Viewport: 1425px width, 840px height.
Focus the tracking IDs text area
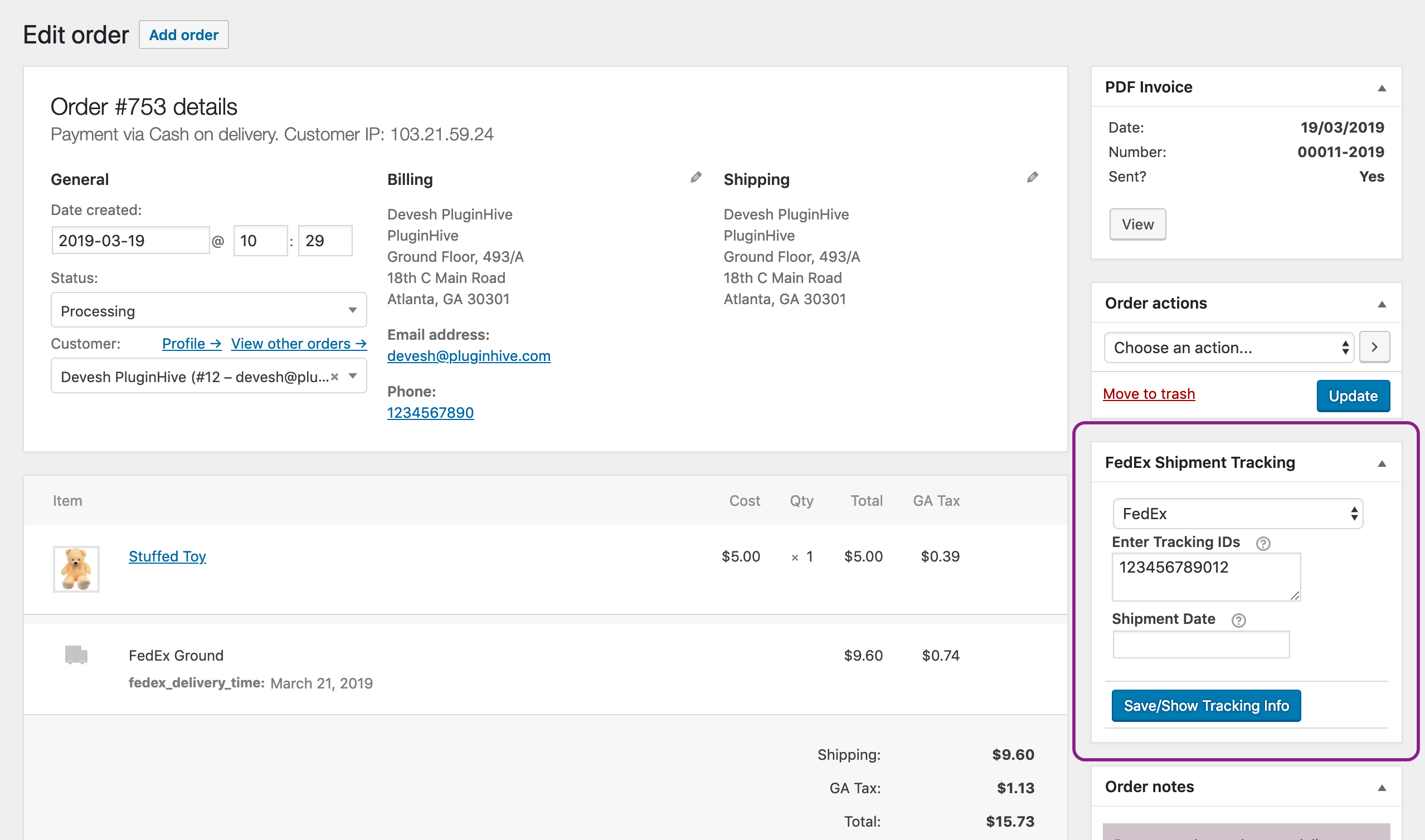(x=1206, y=577)
